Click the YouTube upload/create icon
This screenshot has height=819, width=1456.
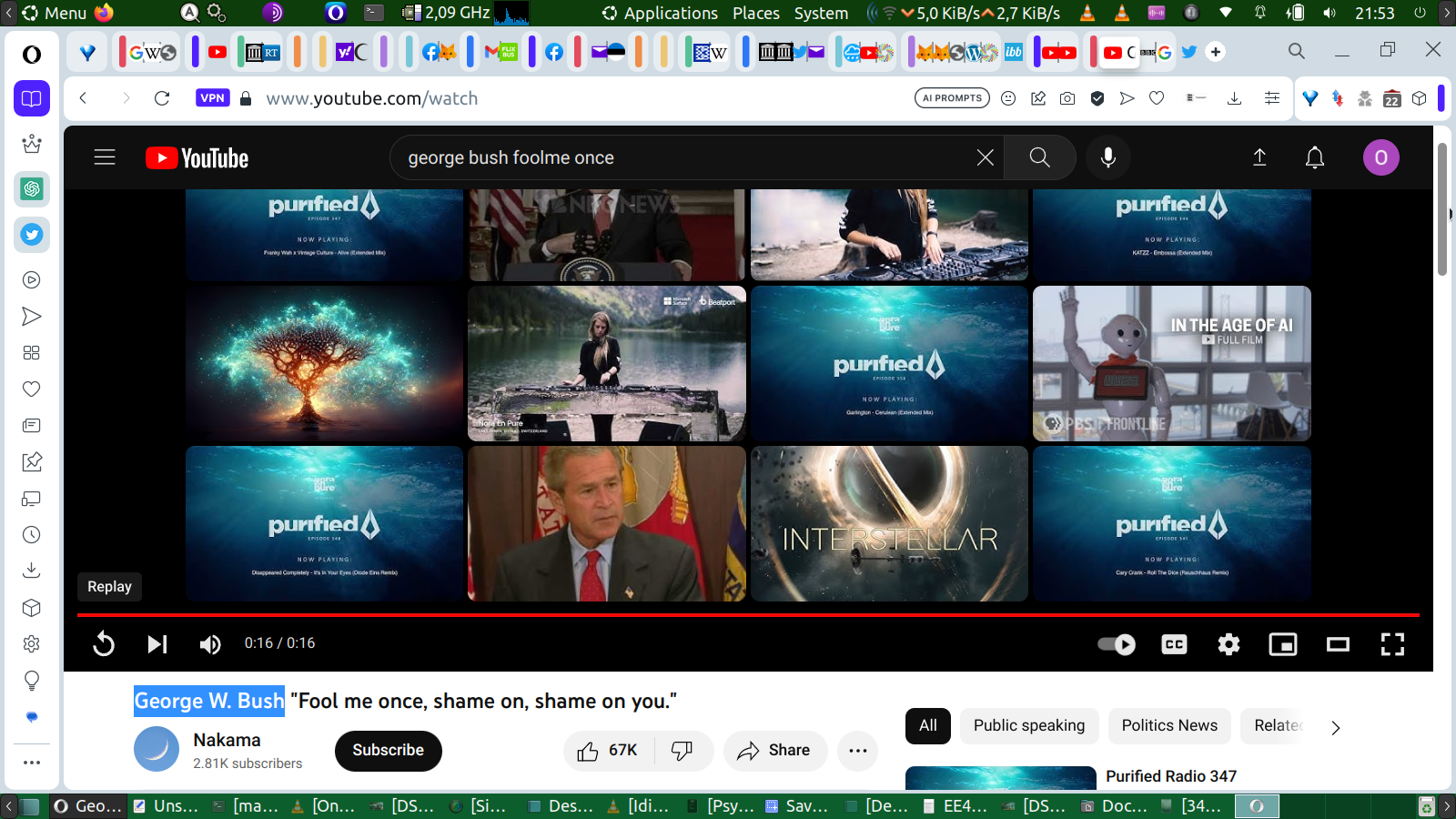pyautogui.click(x=1259, y=157)
